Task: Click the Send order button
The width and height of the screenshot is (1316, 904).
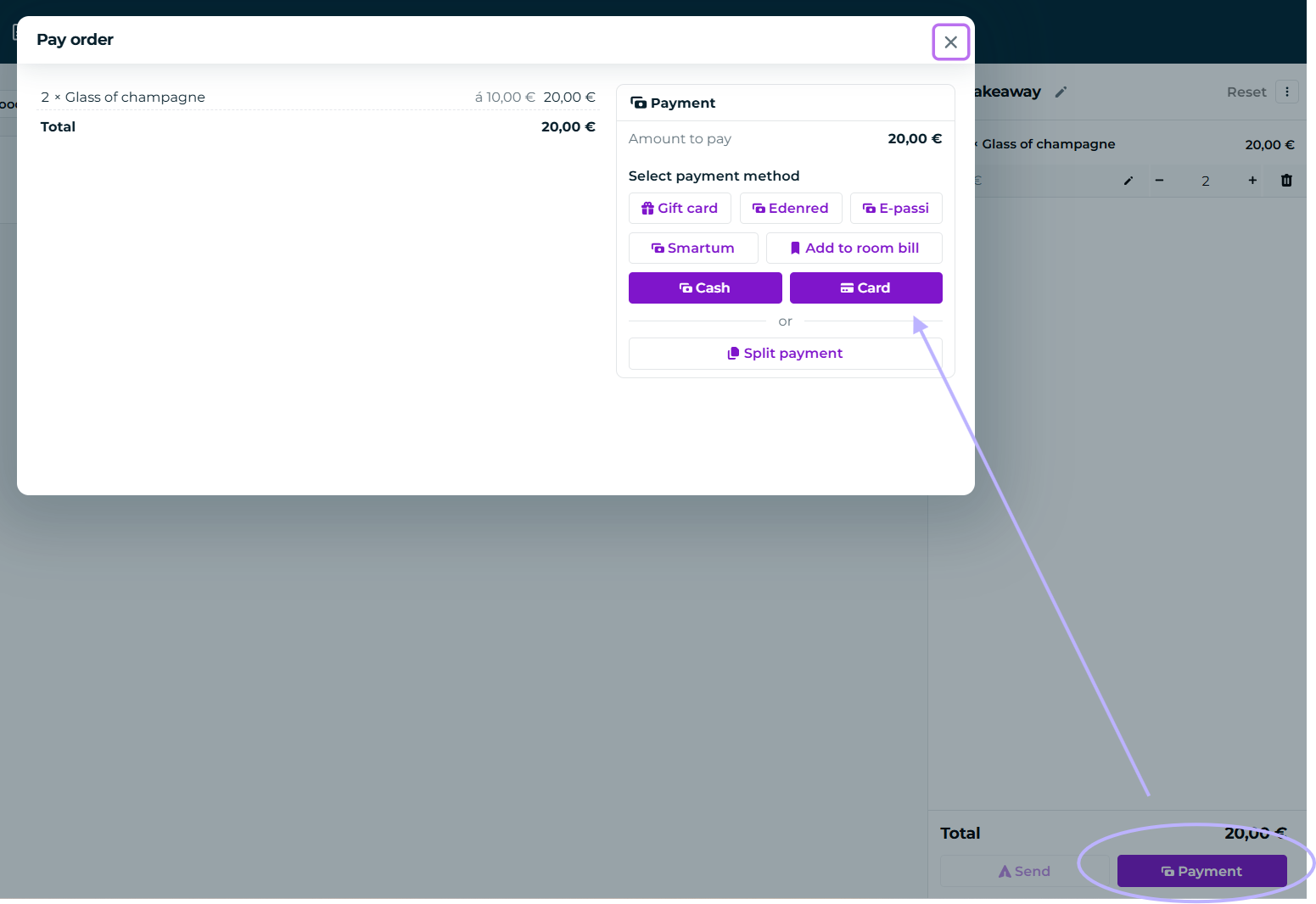Action: click(1024, 871)
